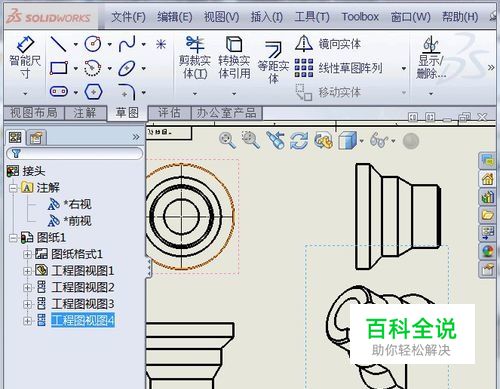Click the Previous View icon
This screenshot has height=389, width=500.
pos(275,140)
